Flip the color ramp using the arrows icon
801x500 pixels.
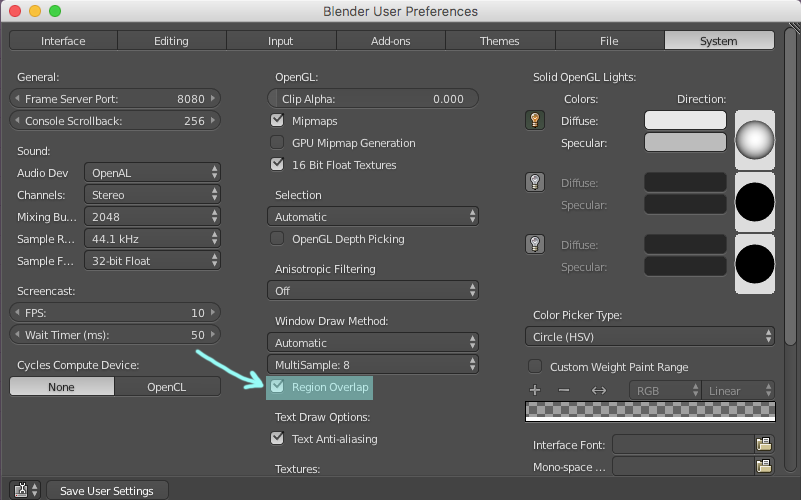click(599, 390)
